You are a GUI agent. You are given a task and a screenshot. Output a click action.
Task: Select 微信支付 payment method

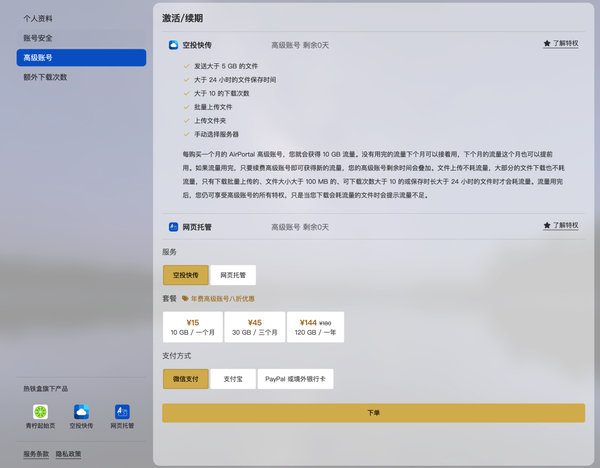[186, 379]
